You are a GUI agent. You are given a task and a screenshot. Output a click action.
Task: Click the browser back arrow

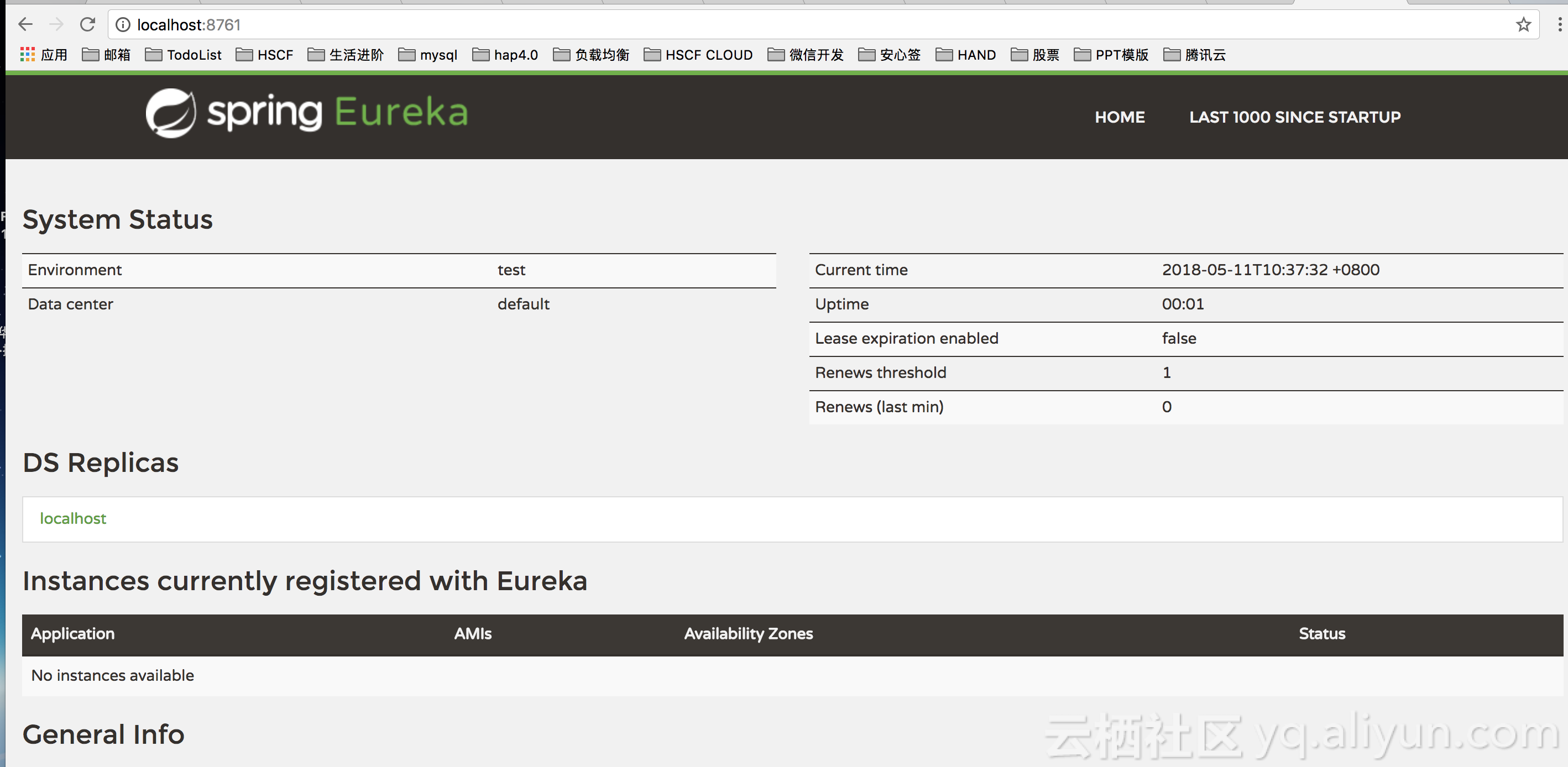tap(25, 24)
